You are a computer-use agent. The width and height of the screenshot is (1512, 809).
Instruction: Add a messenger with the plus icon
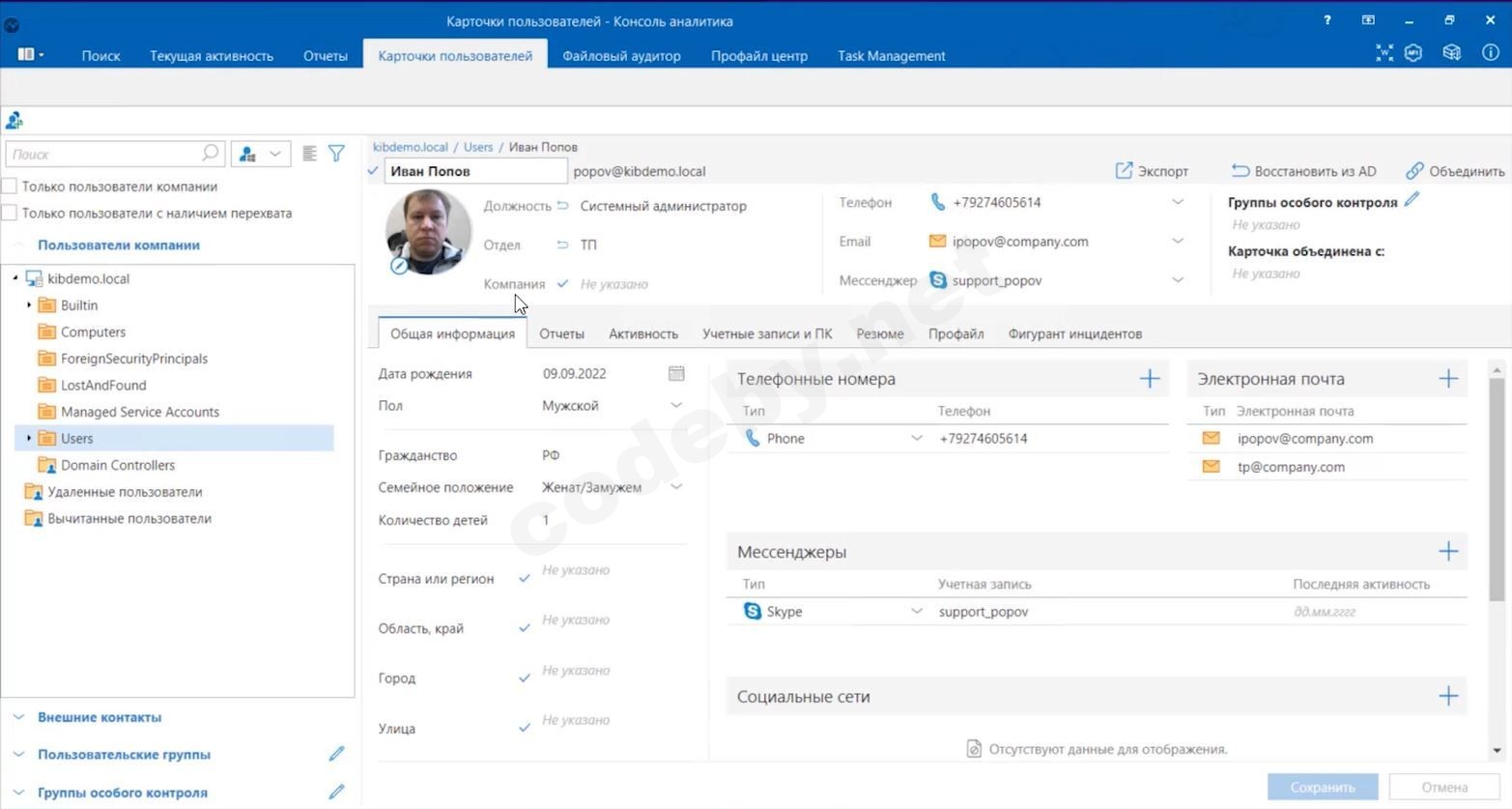[x=1447, y=552]
